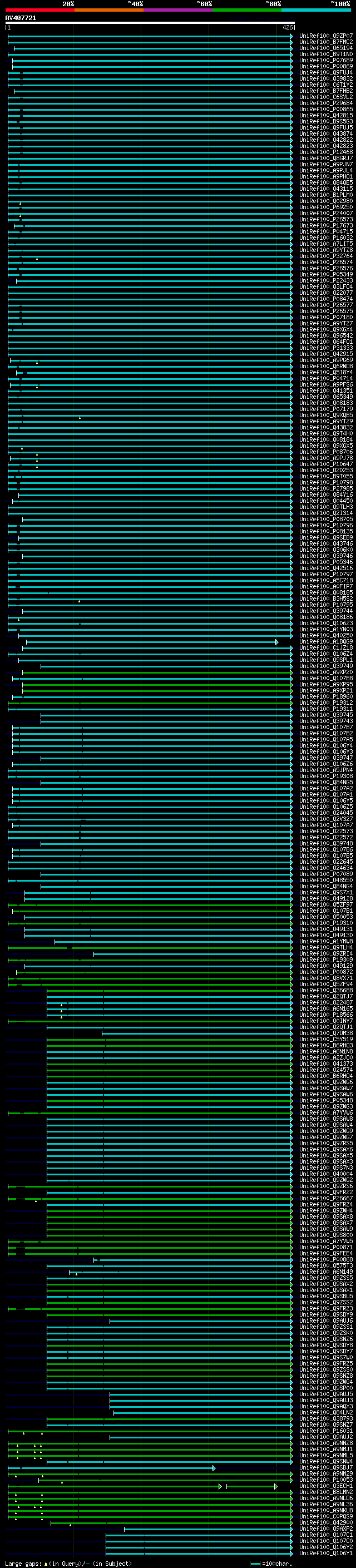Open hit UniRef100_P00872
The height and width of the screenshot is (1568, 356).
[326, 972]
